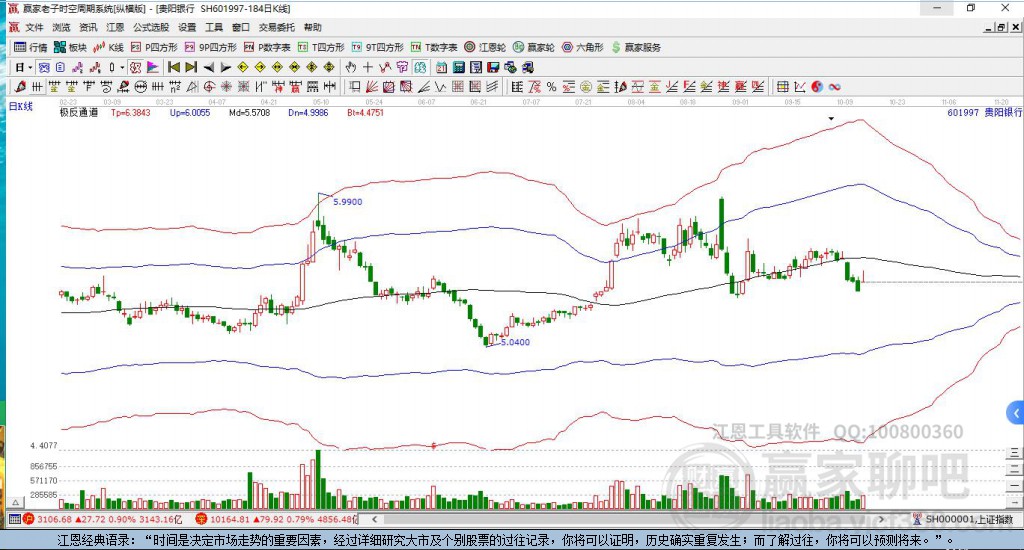Open the 帮助 menu

click(313, 27)
